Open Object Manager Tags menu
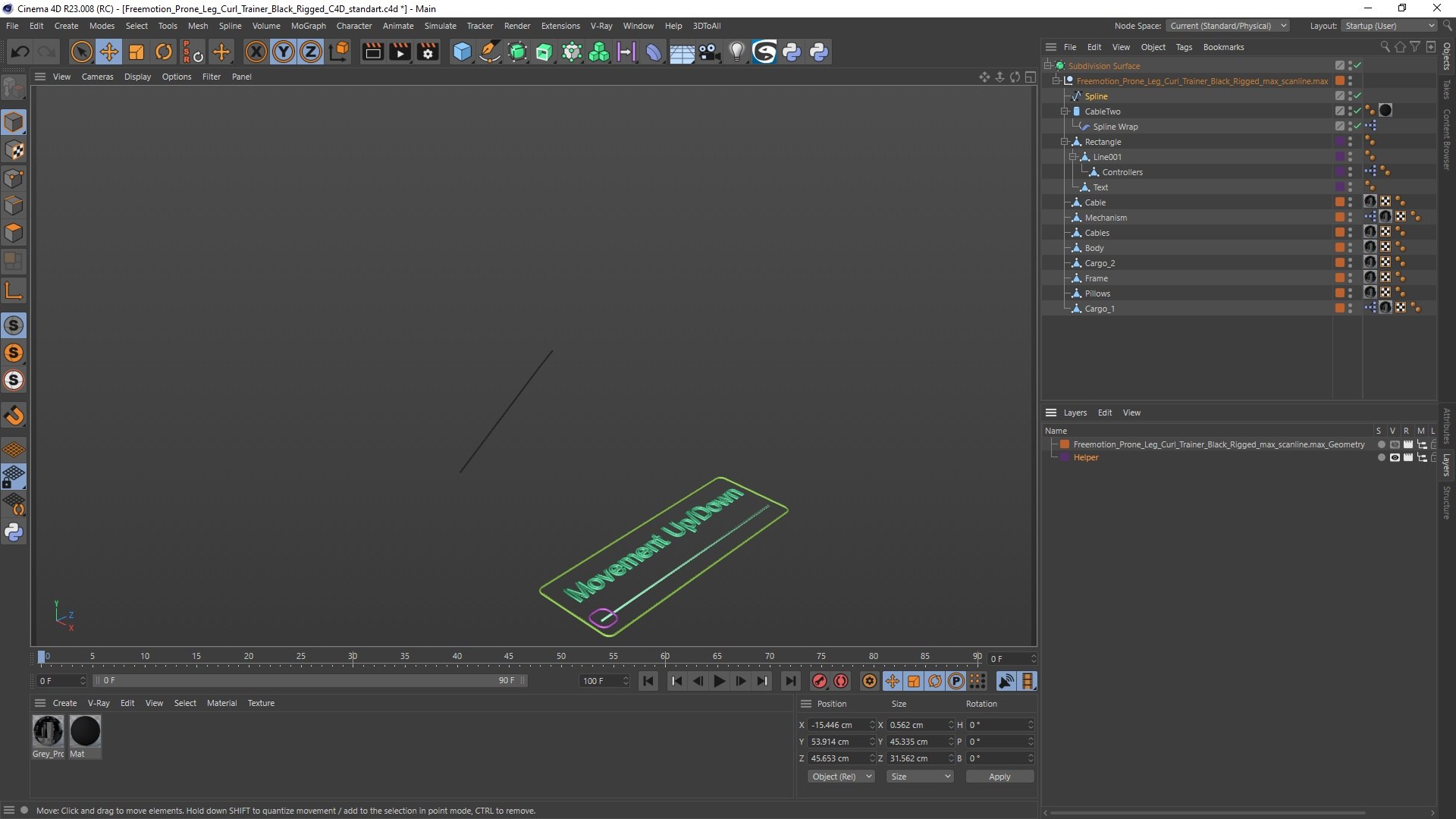The height and width of the screenshot is (819, 1456). [1184, 47]
